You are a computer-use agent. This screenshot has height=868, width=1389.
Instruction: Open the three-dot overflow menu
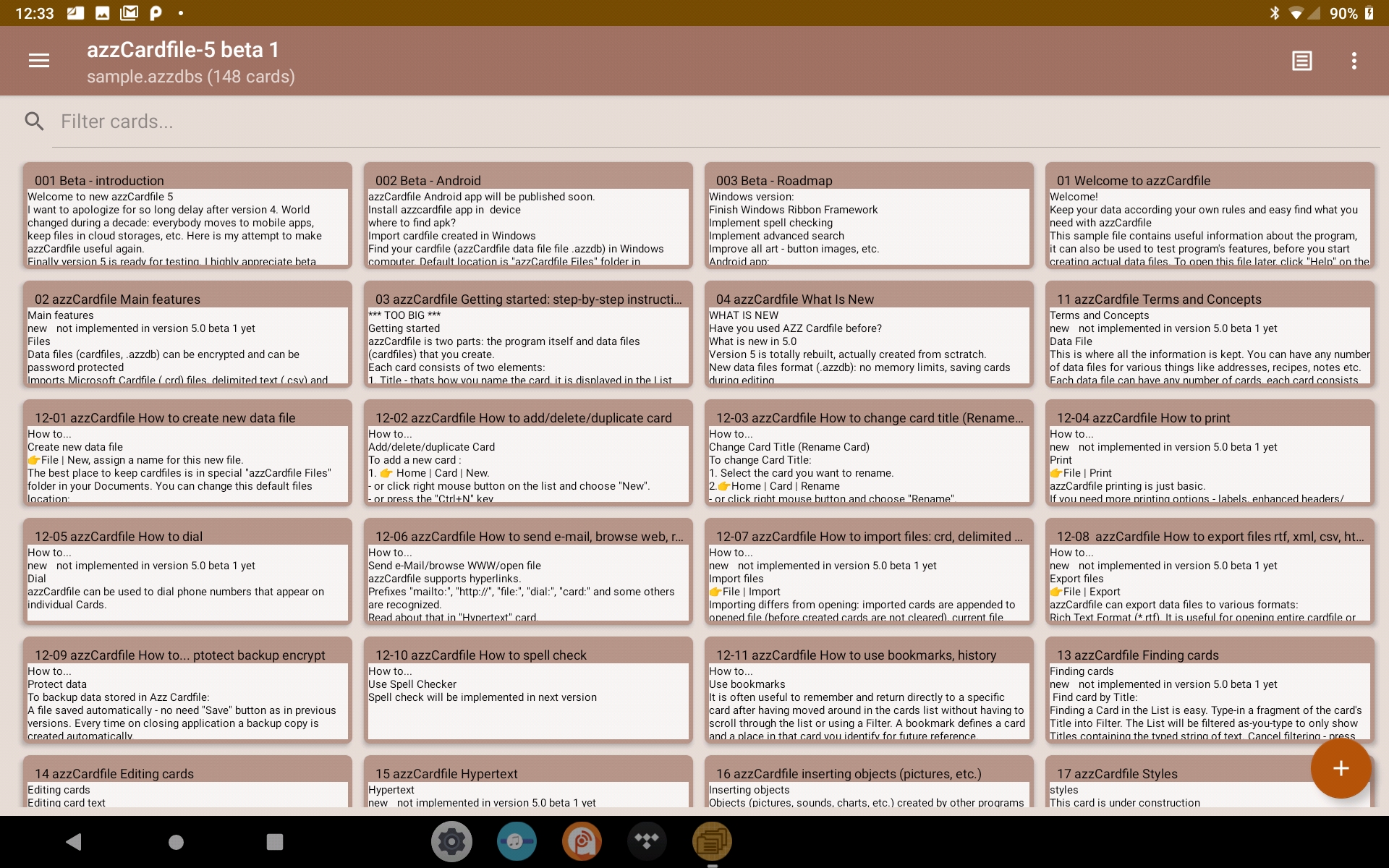[x=1354, y=61]
